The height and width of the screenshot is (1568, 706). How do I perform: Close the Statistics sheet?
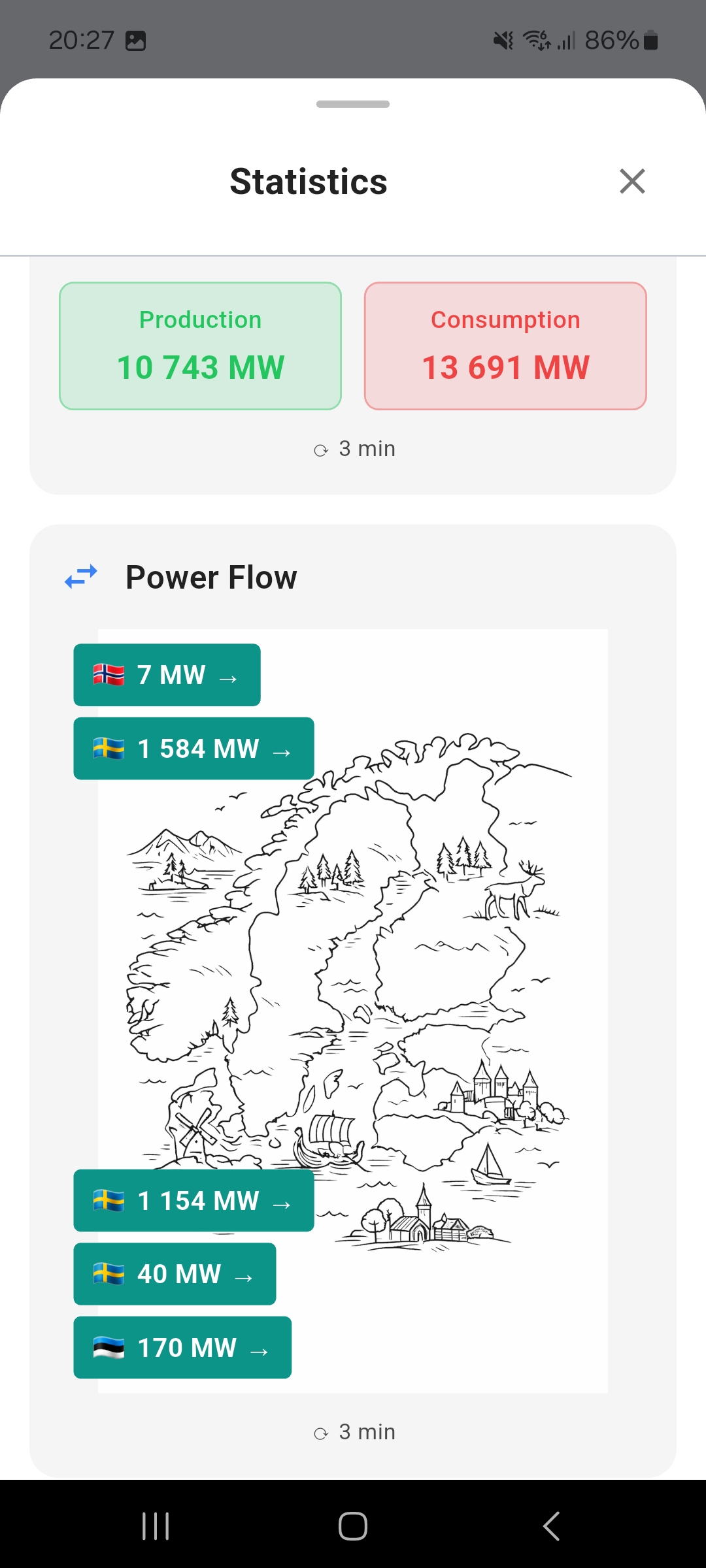[632, 182]
